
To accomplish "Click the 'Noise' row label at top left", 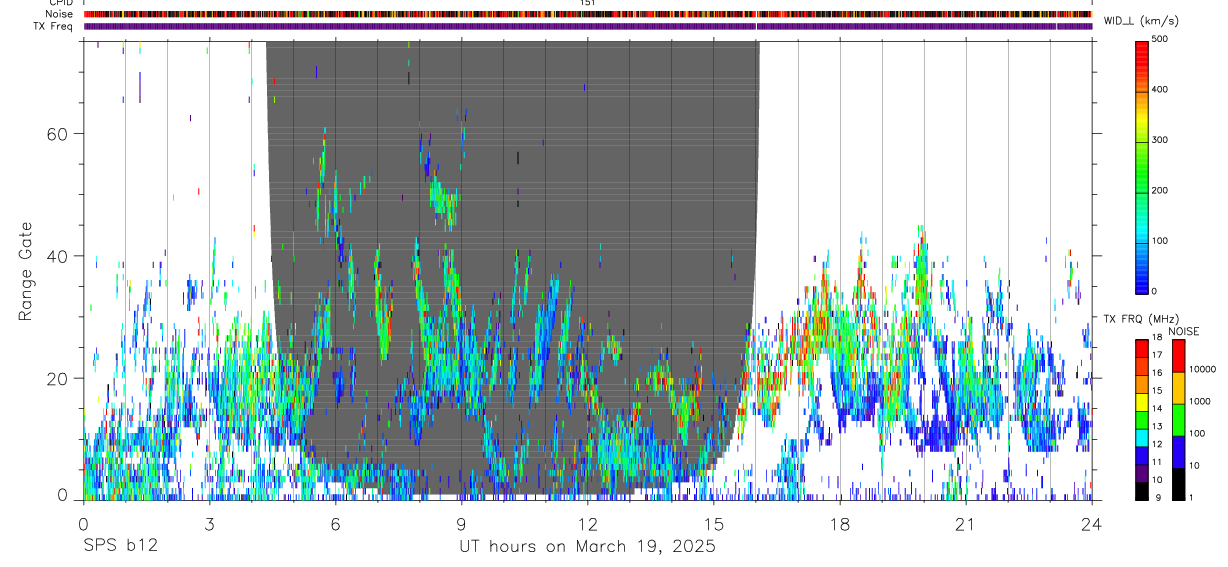I will [60, 15].
